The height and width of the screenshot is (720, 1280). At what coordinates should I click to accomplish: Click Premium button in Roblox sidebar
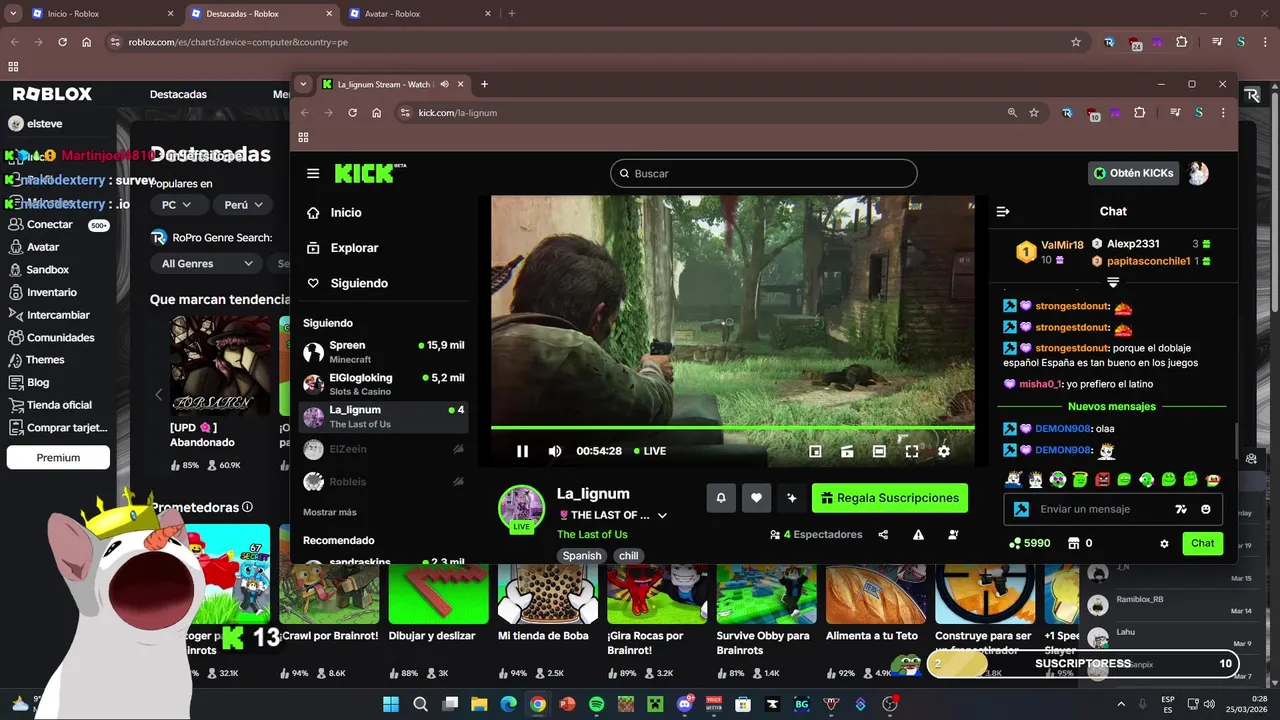tap(58, 457)
